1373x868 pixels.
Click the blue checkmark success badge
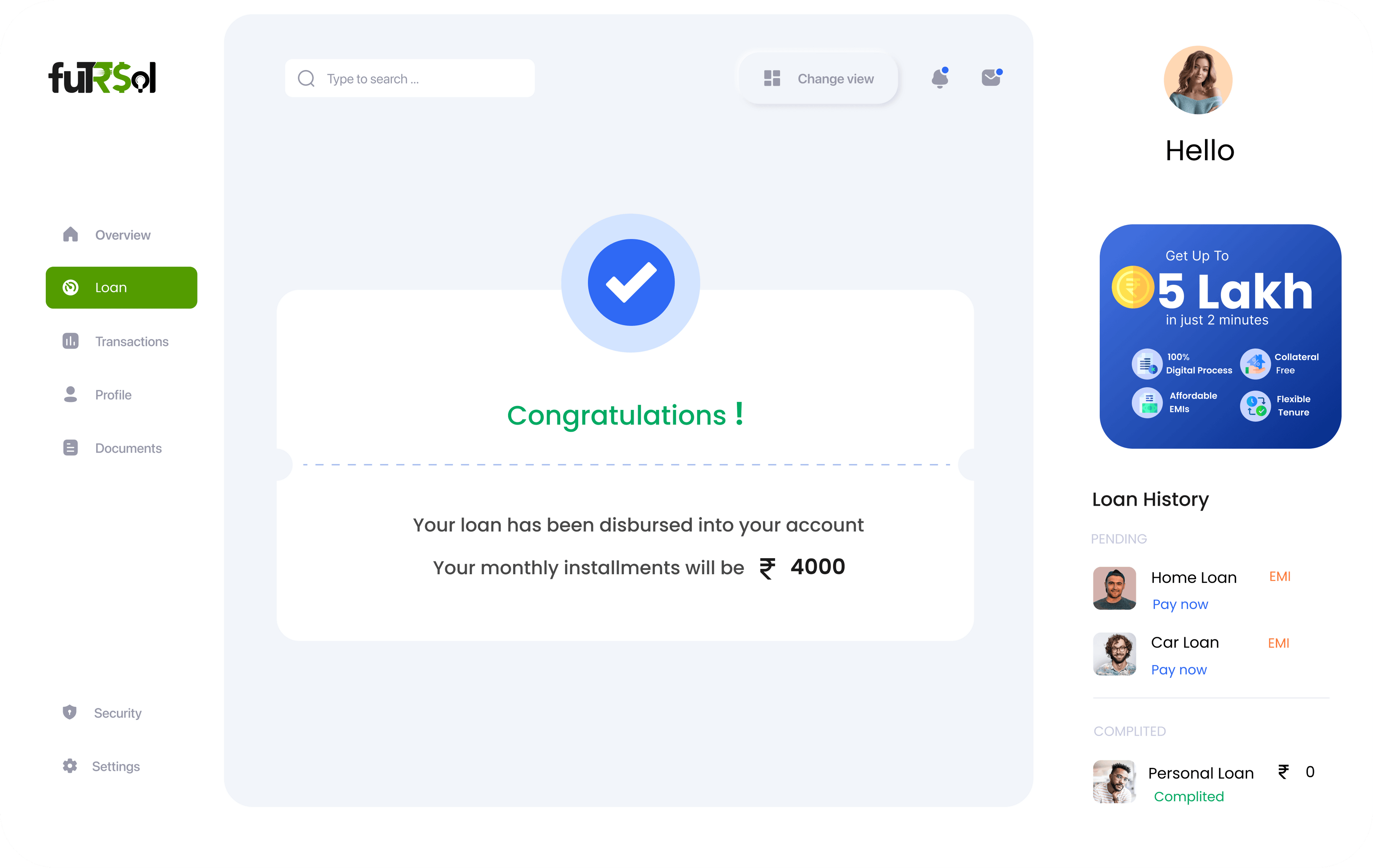[631, 283]
